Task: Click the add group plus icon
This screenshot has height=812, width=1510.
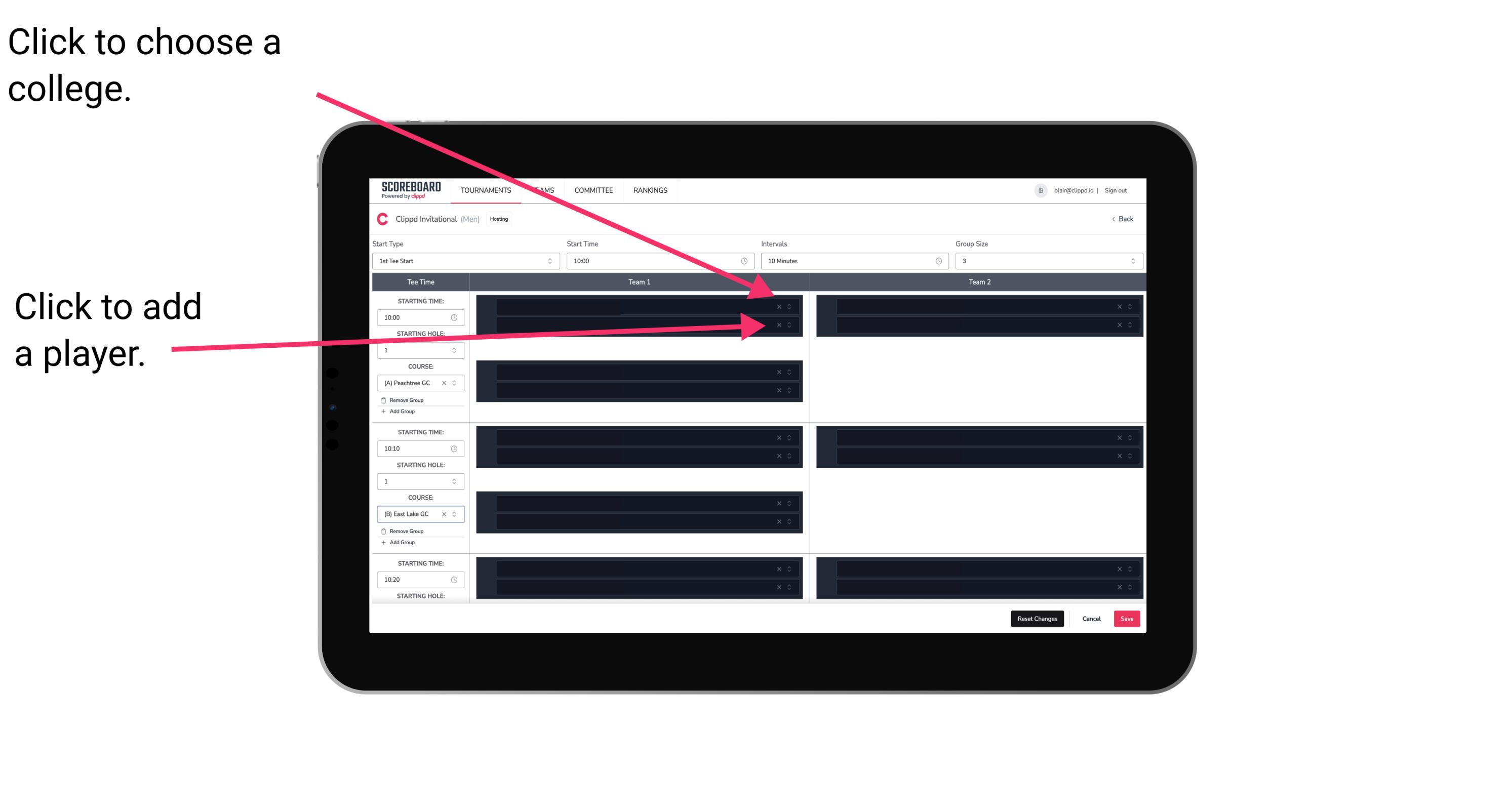Action: pos(384,412)
